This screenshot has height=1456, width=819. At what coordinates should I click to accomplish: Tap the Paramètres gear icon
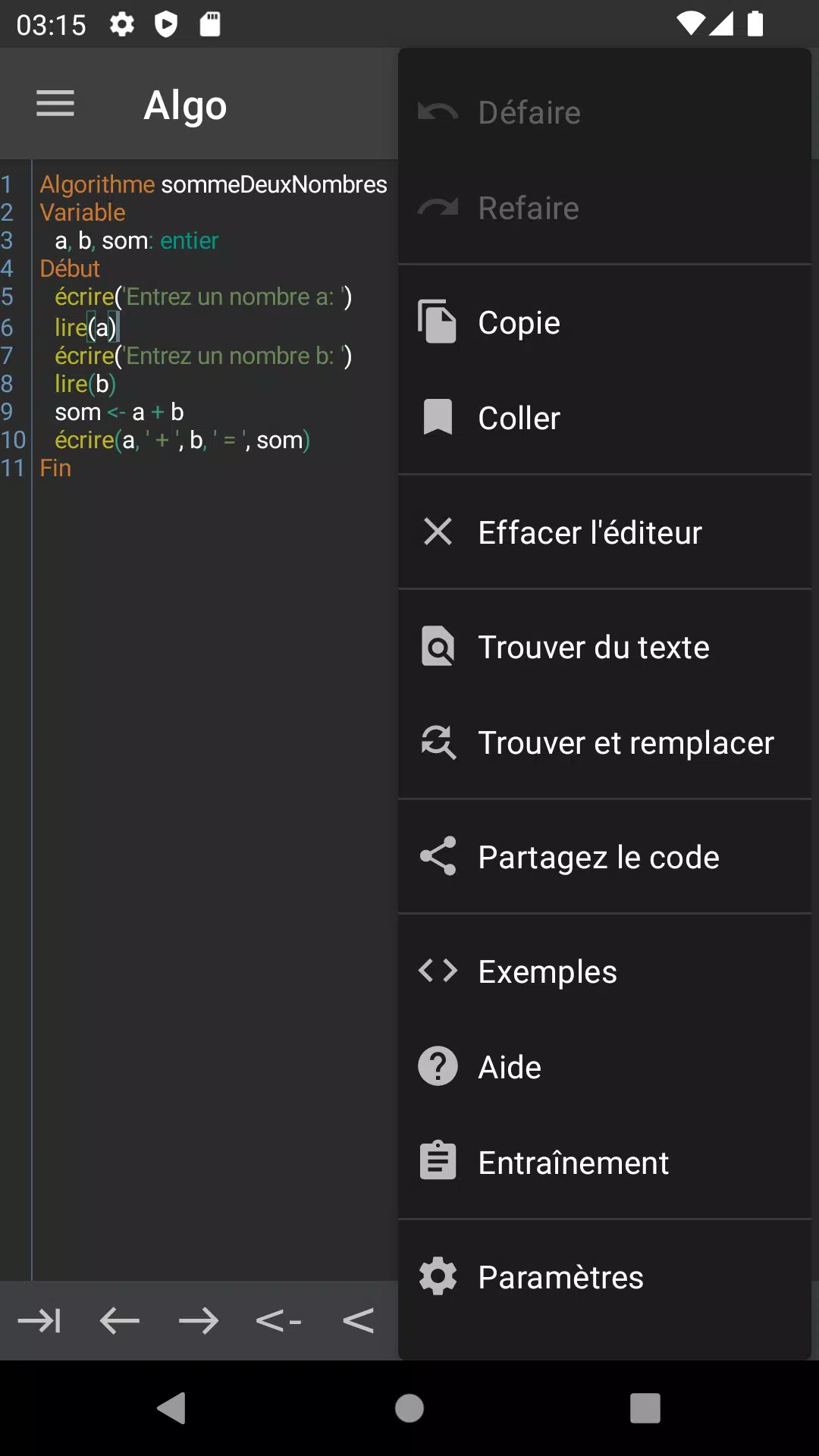tap(438, 1276)
